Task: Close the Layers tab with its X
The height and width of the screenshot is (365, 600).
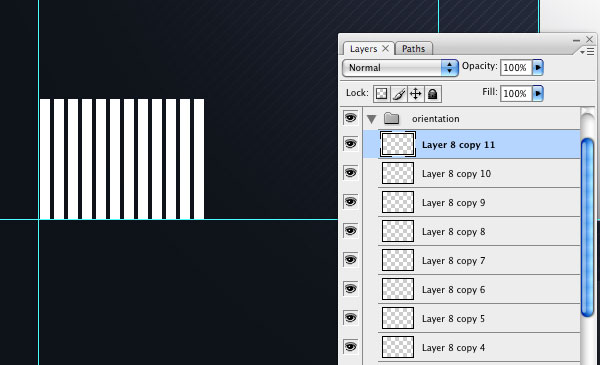Action: tap(386, 48)
